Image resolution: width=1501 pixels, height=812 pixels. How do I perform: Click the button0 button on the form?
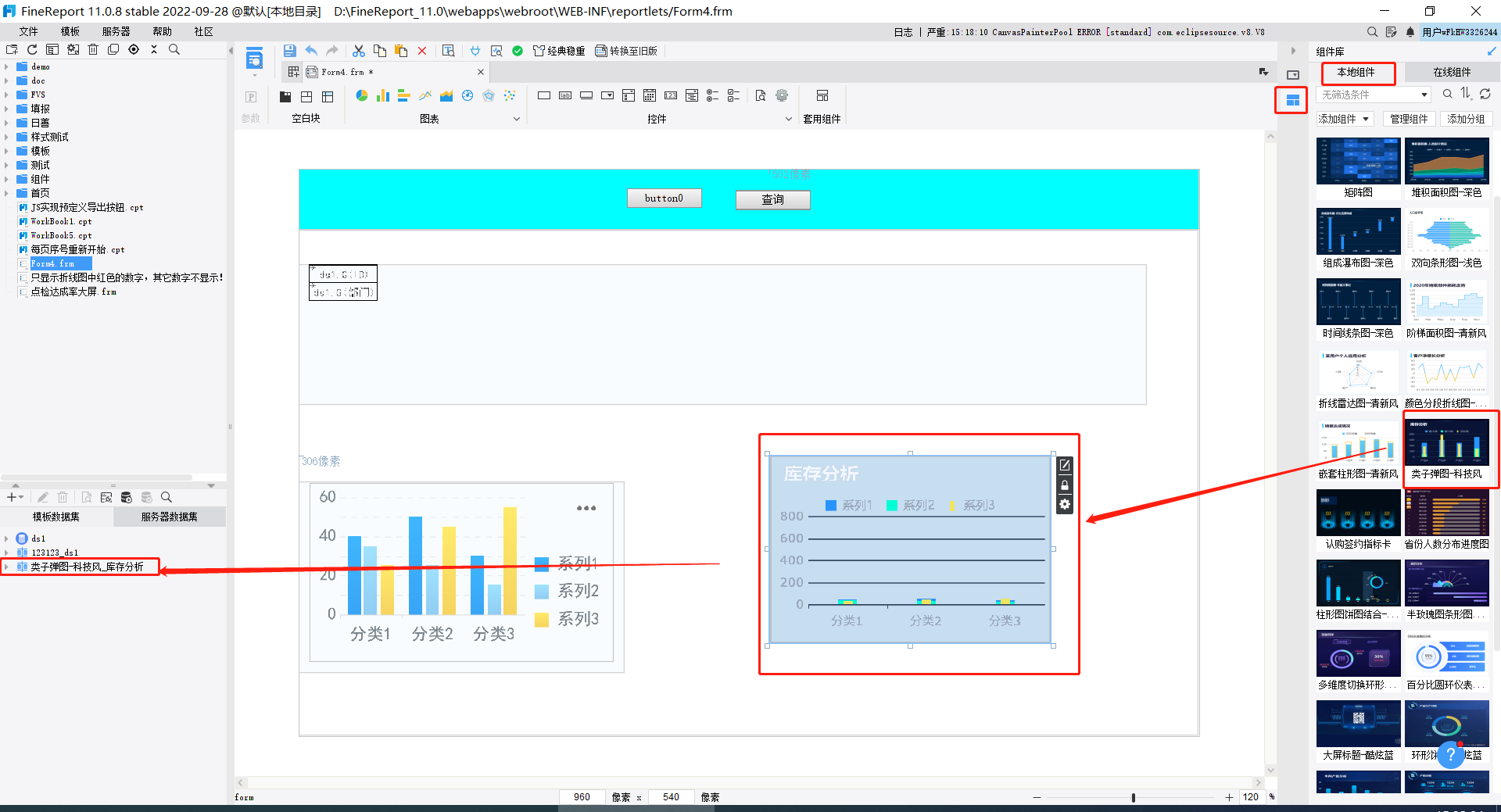coord(664,199)
